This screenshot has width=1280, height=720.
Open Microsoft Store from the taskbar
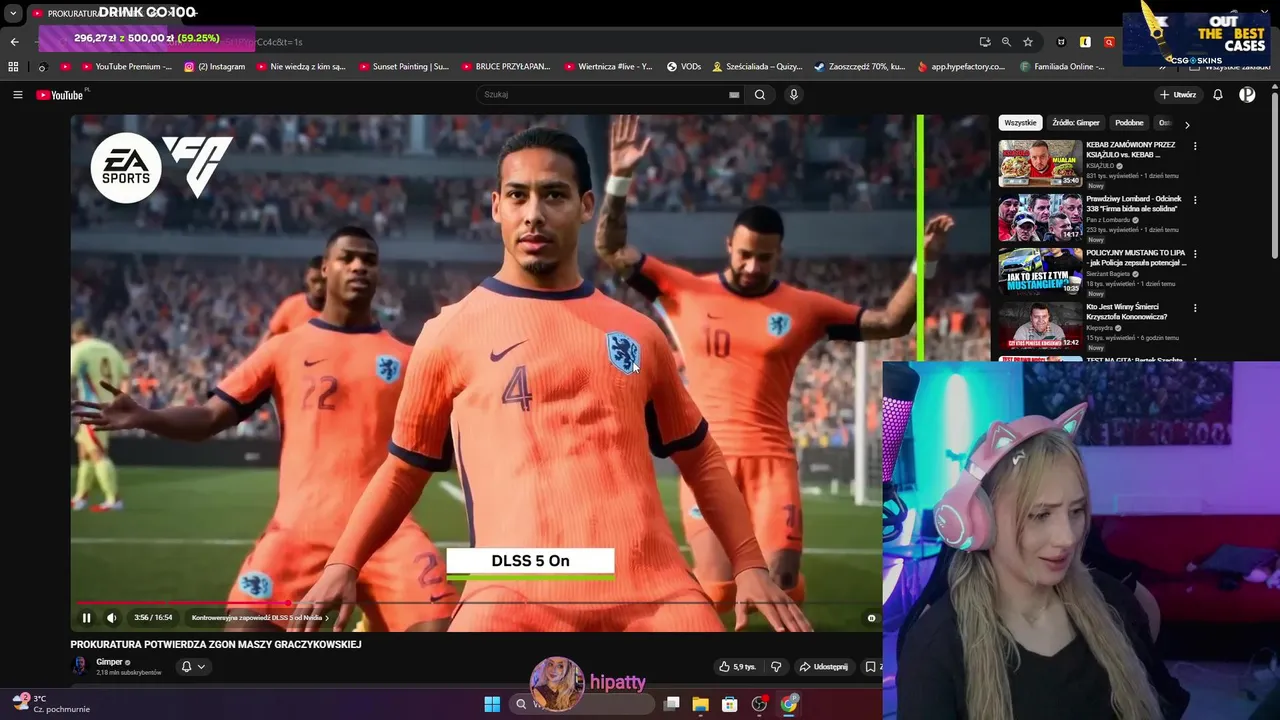730,704
